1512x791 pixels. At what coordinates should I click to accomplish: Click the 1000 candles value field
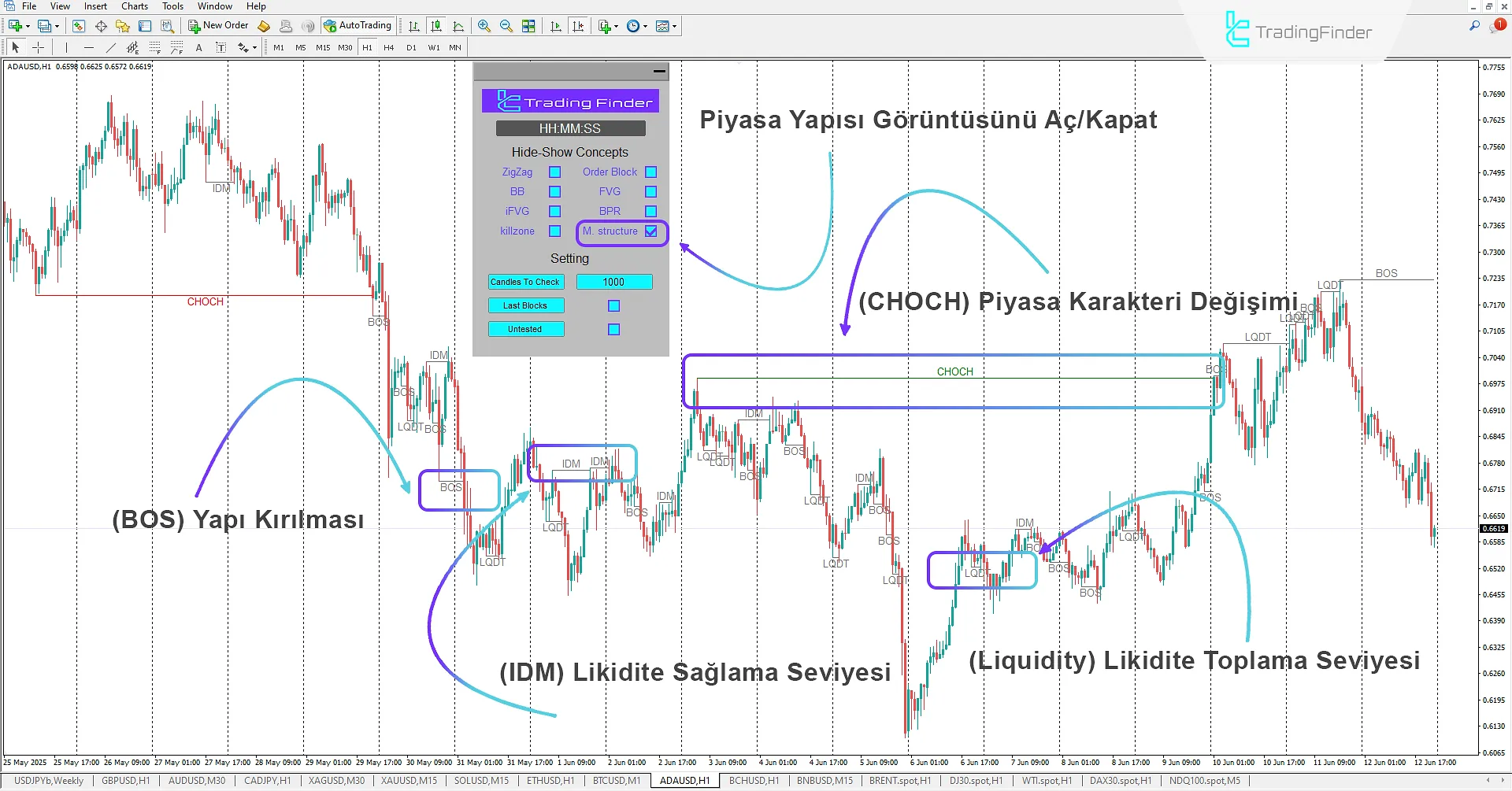point(614,282)
